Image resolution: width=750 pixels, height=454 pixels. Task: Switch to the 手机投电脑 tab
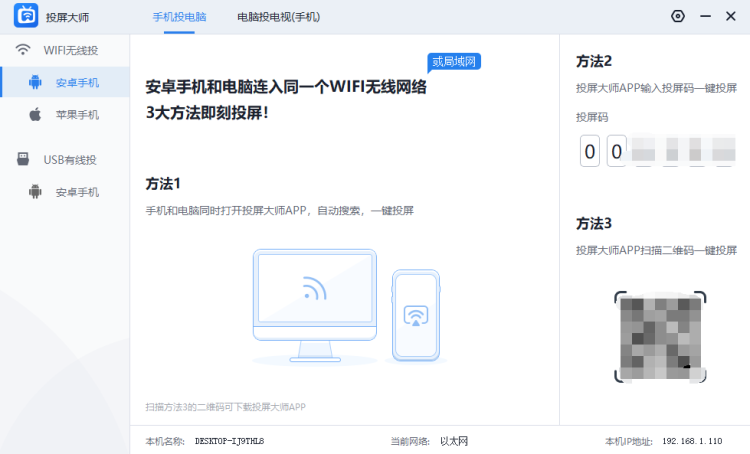[x=179, y=17]
